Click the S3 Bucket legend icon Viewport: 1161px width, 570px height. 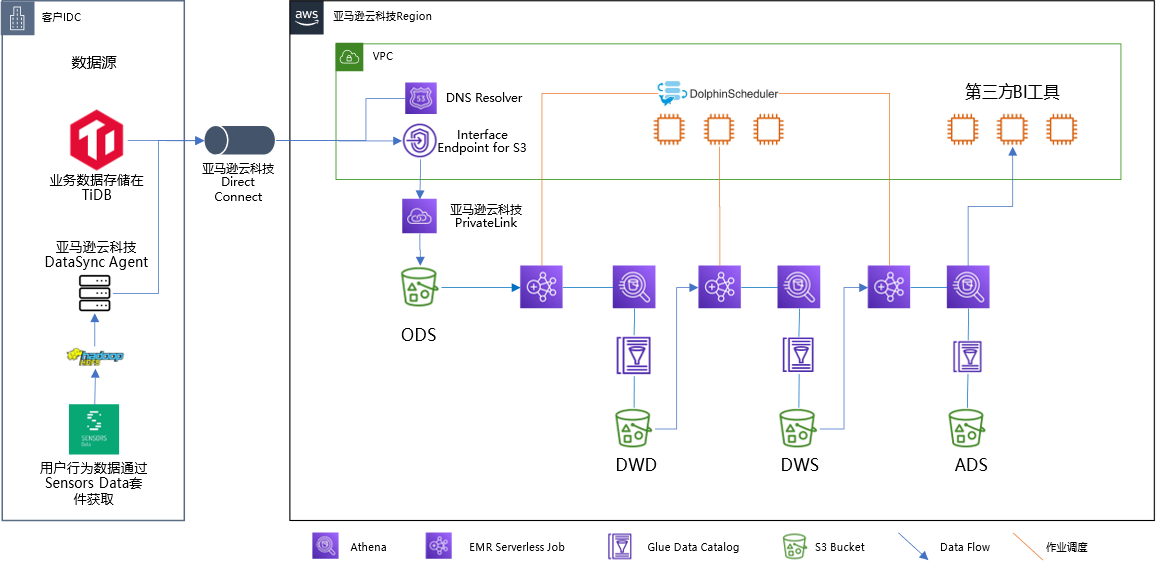(x=796, y=546)
